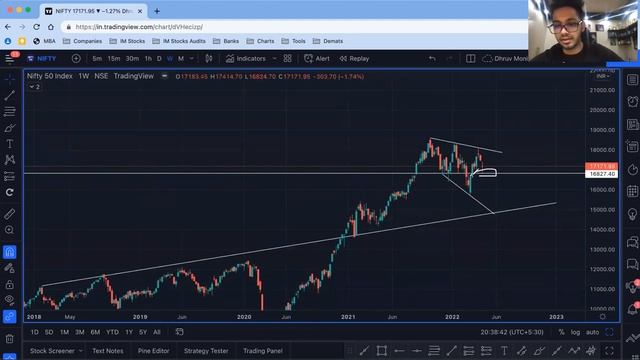640x360 pixels.
Task: Toggle percentage scale
Action: click(x=562, y=332)
